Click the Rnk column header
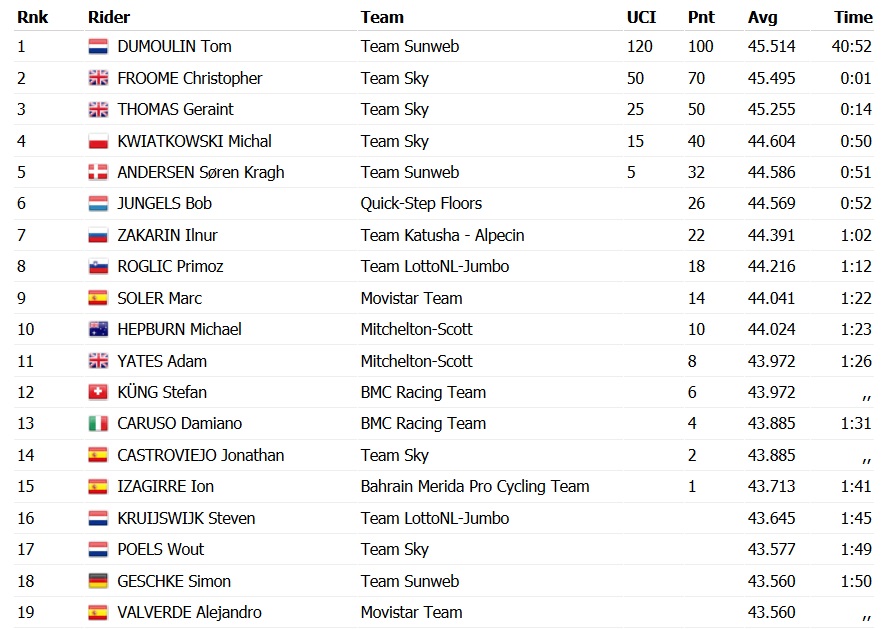The height and width of the screenshot is (629, 889). click(x=32, y=17)
